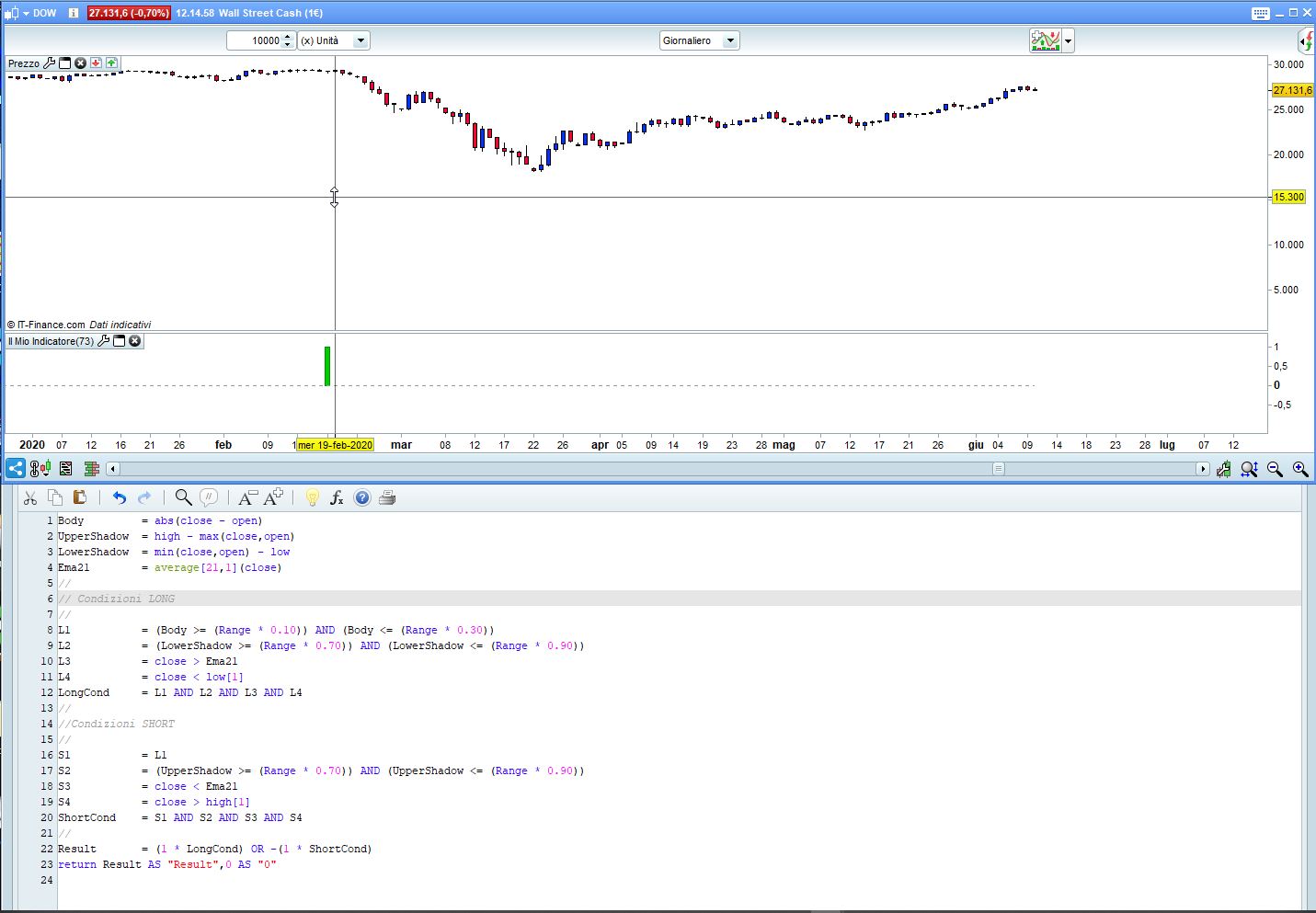Image resolution: width=1316 pixels, height=913 pixels.
Task: Show instrument info for DOW
Action: [x=74, y=13]
